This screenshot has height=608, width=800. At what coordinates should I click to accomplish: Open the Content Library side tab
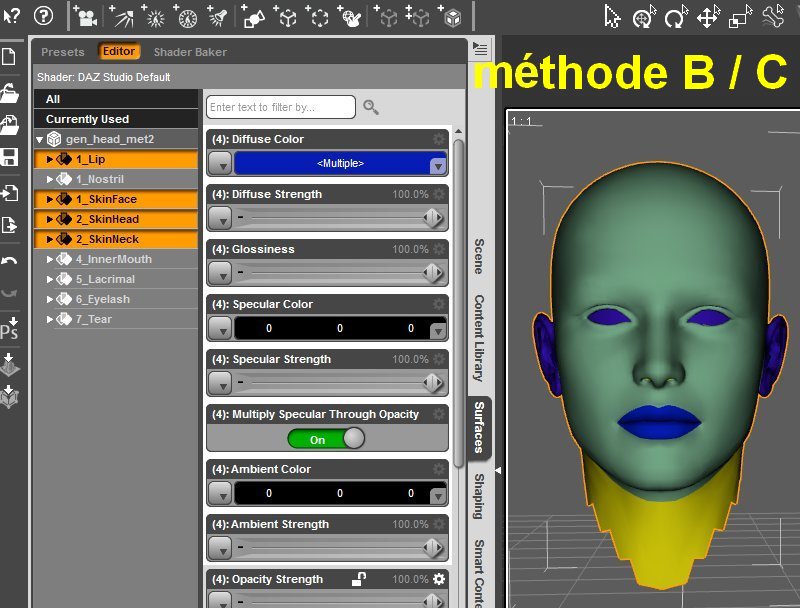tap(479, 338)
